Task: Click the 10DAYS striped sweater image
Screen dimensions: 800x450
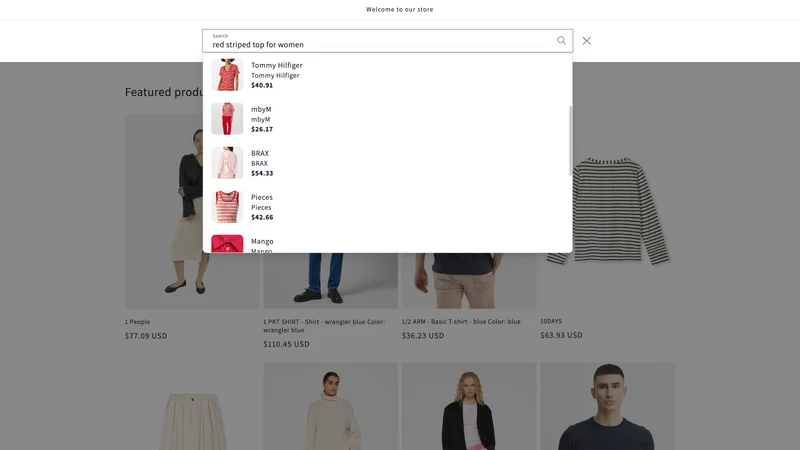Action: click(x=623, y=211)
